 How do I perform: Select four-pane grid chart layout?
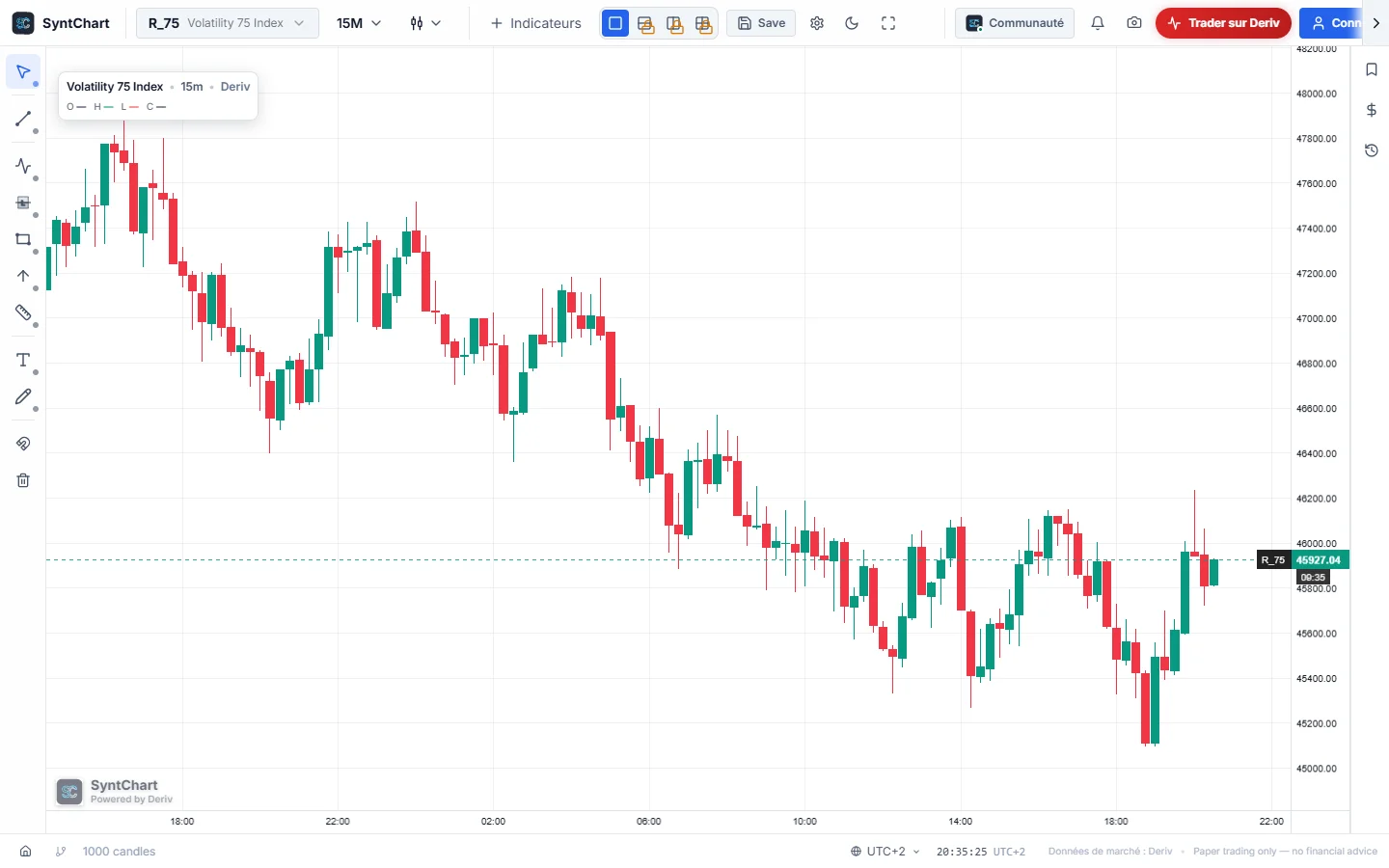pyautogui.click(x=704, y=23)
